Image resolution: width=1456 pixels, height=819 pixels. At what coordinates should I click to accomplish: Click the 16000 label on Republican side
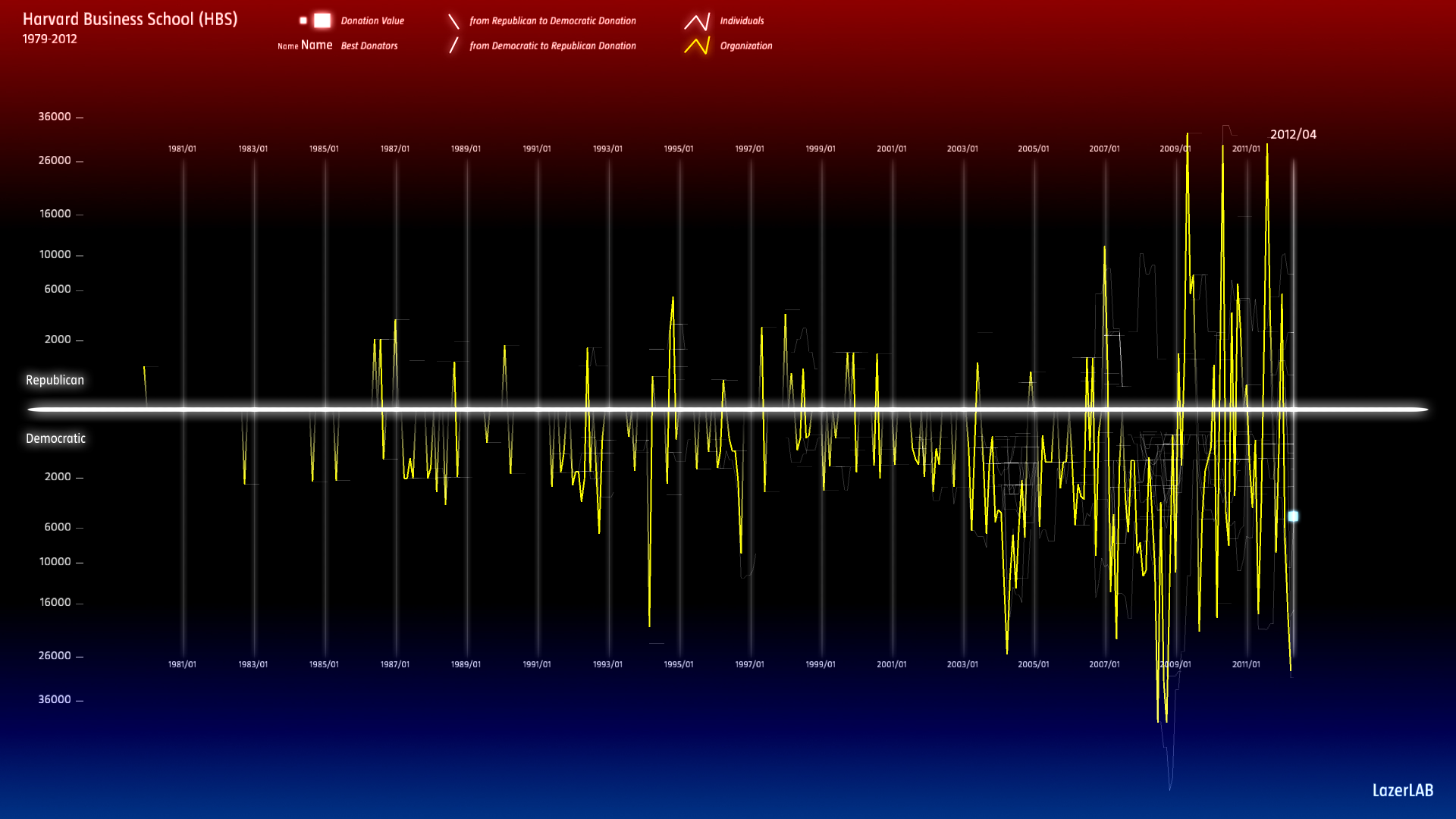pos(55,214)
